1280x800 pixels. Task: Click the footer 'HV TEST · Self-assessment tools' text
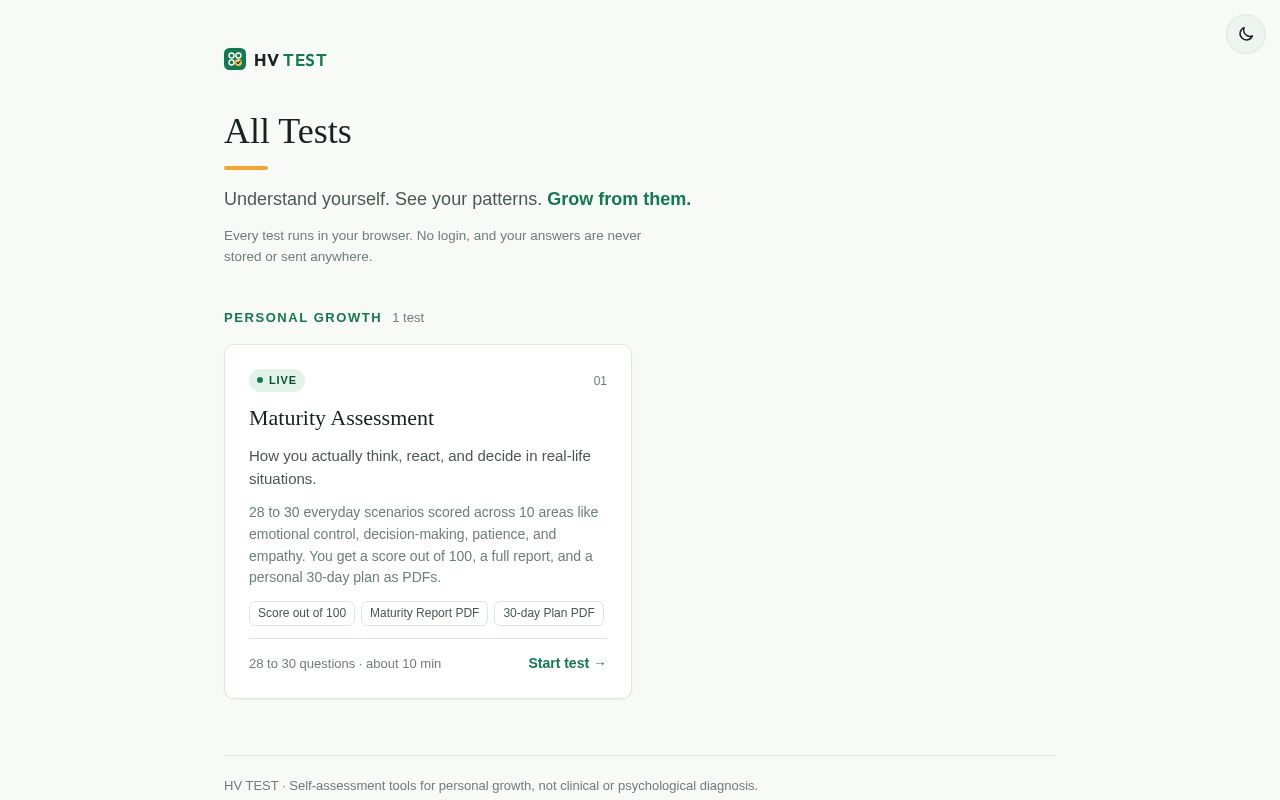click(x=491, y=786)
